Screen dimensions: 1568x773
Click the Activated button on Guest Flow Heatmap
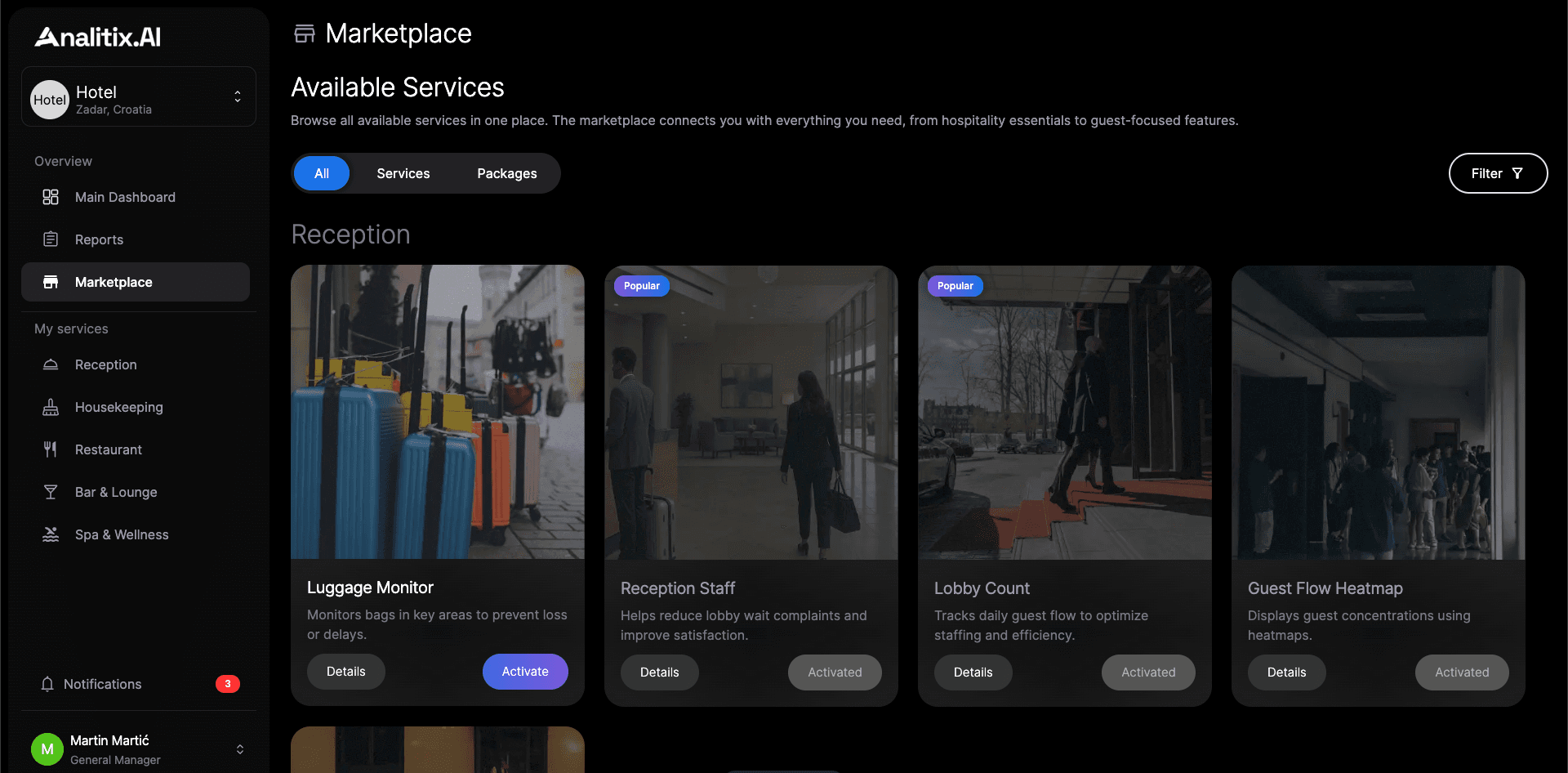[1461, 672]
